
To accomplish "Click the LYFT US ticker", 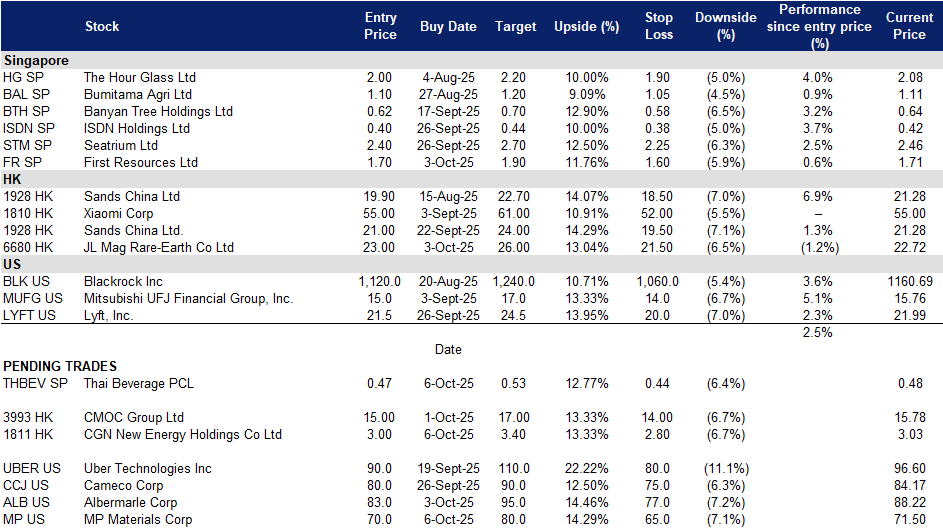I will pyautogui.click(x=29, y=315).
